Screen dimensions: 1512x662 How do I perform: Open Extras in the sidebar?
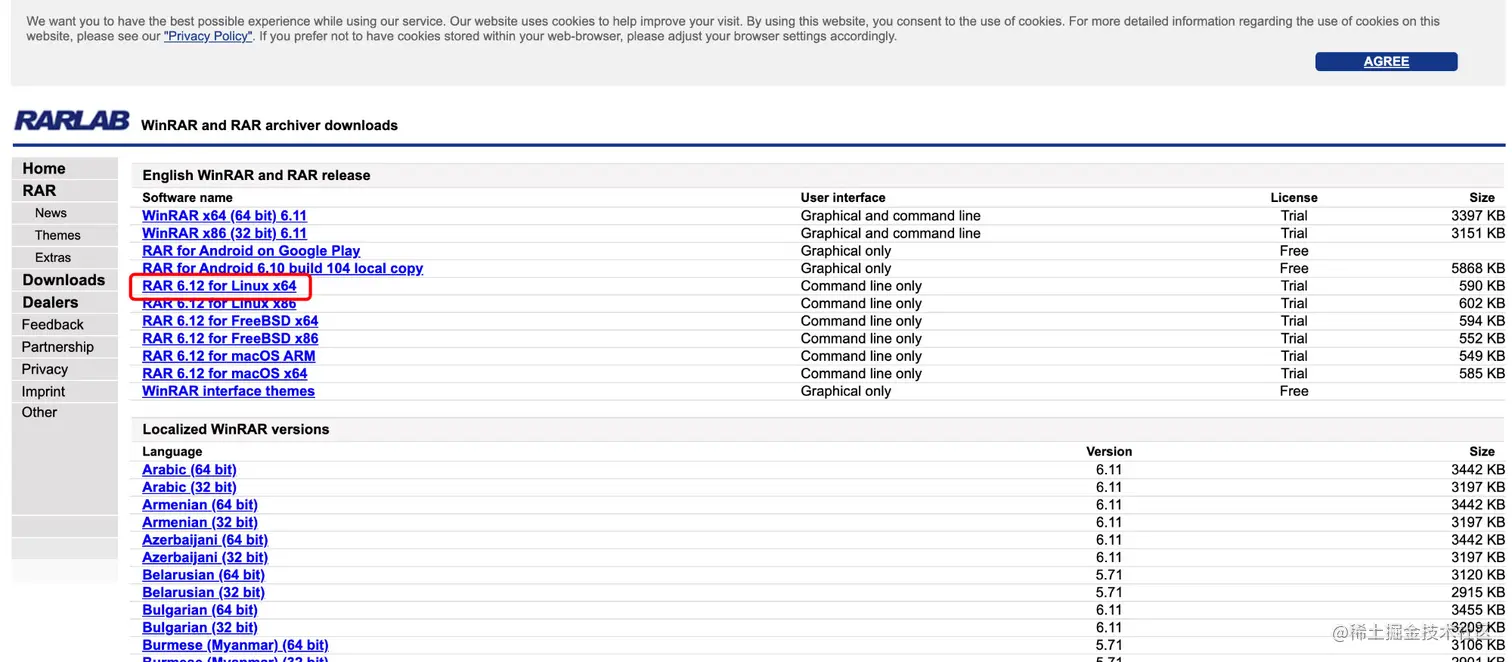[x=53, y=257]
